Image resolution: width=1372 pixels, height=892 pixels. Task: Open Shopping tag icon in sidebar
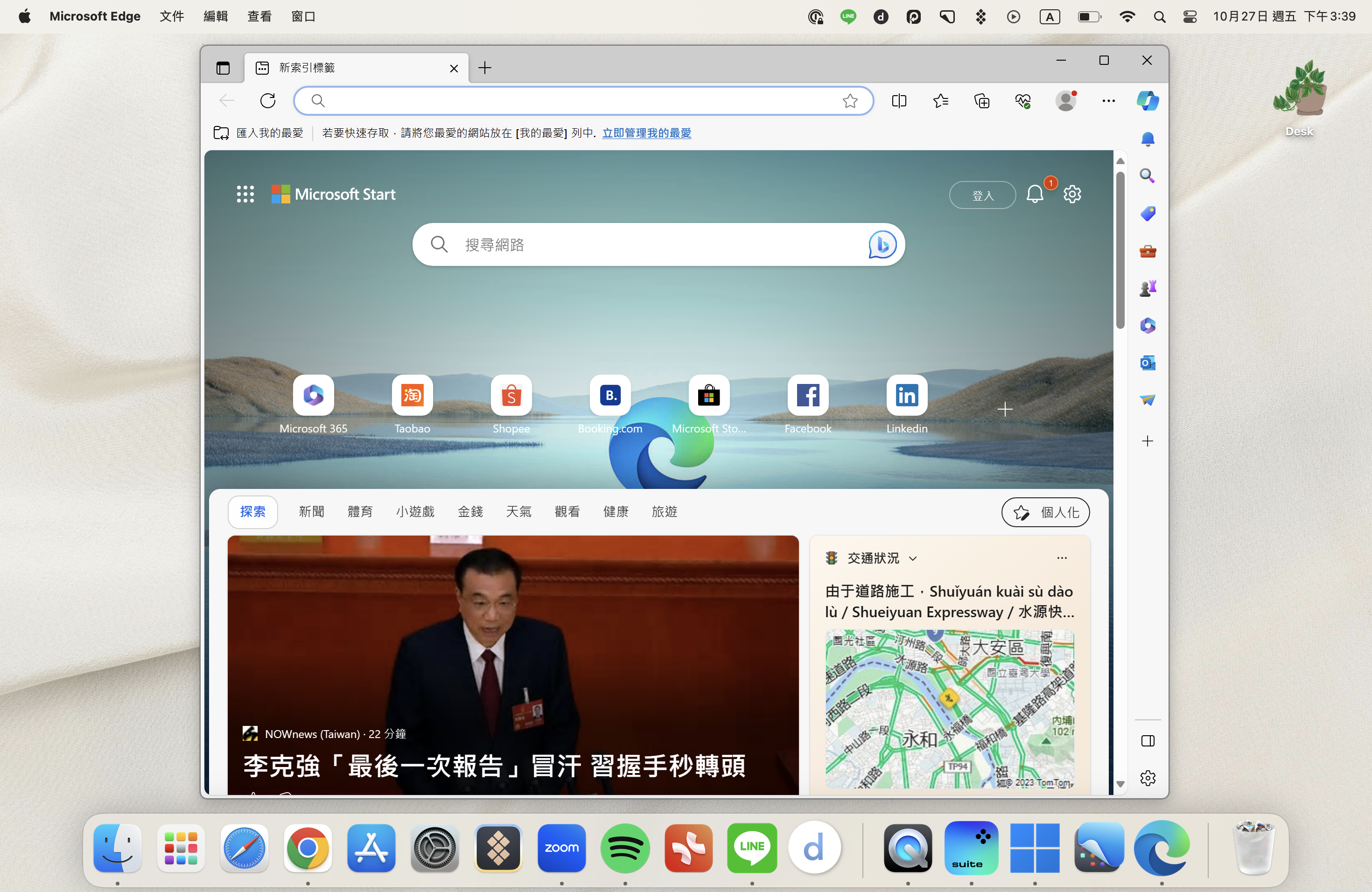pos(1148,214)
